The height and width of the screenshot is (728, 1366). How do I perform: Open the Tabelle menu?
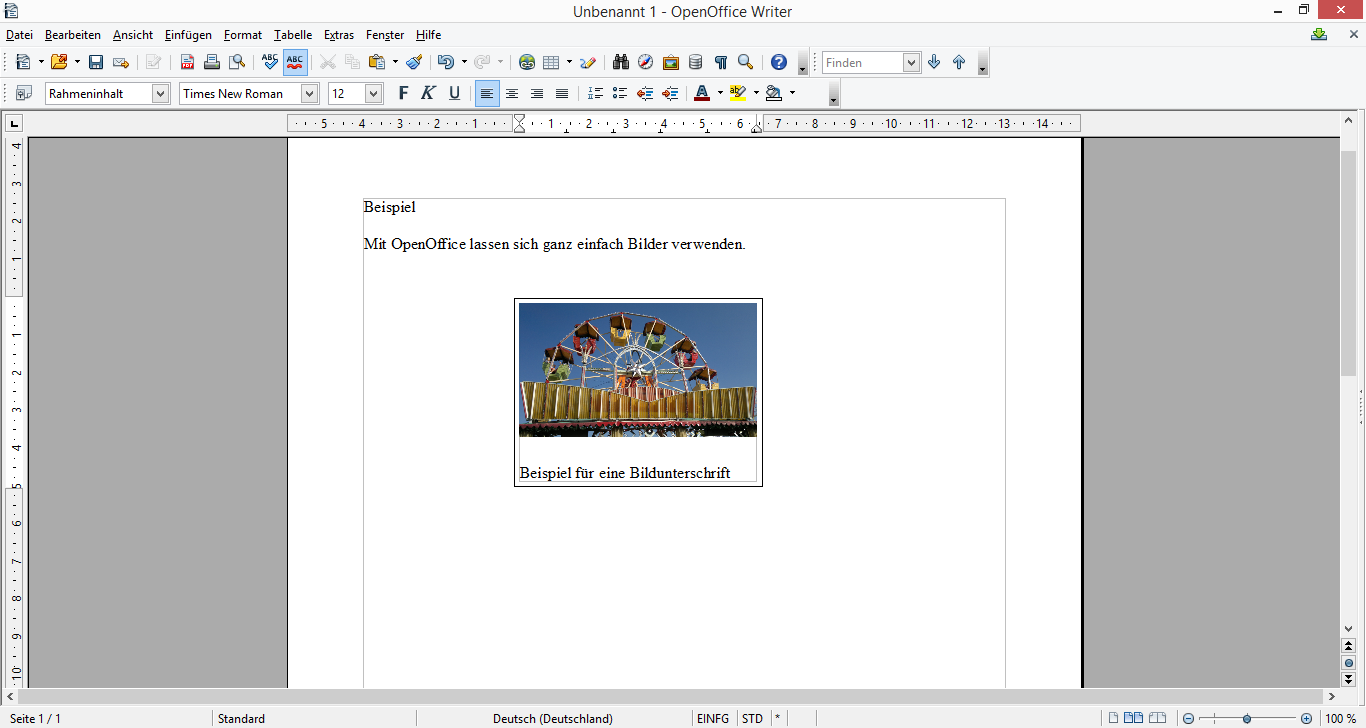[x=293, y=35]
